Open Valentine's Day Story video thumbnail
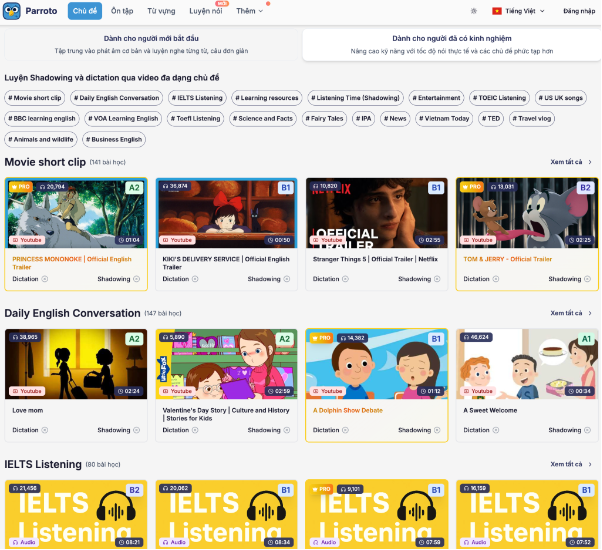 (226, 363)
